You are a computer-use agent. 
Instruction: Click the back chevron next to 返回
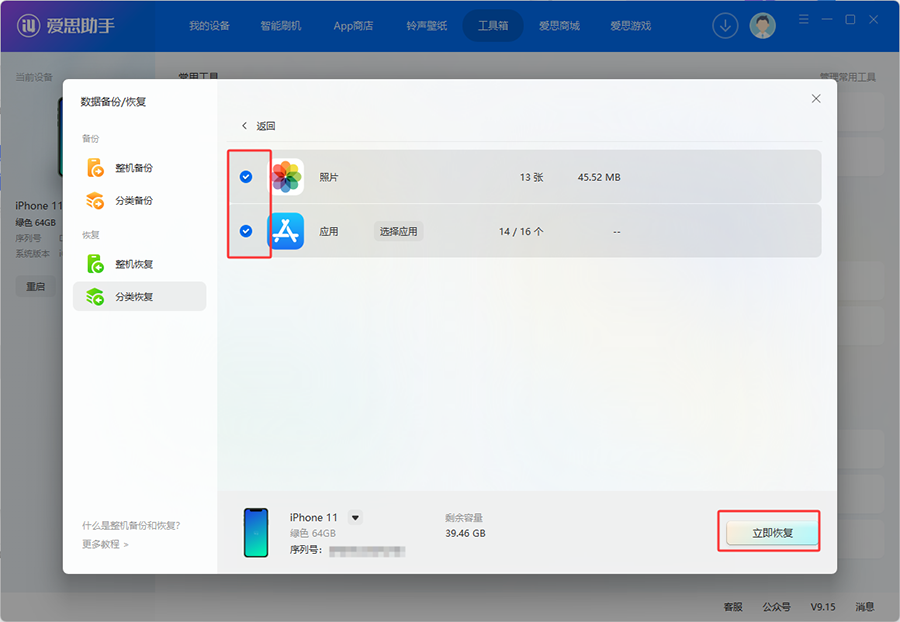click(245, 126)
